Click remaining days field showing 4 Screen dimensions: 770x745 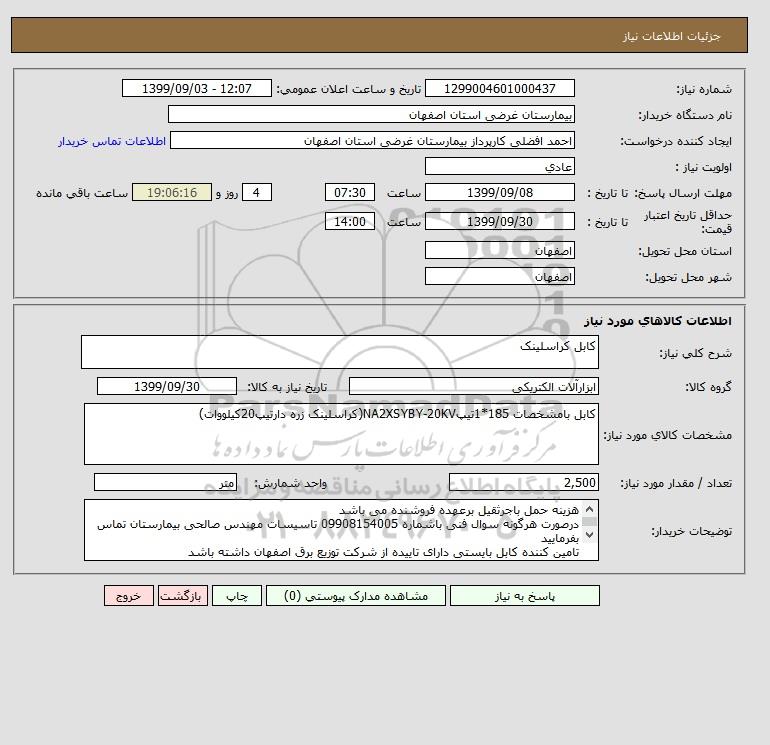tap(256, 193)
